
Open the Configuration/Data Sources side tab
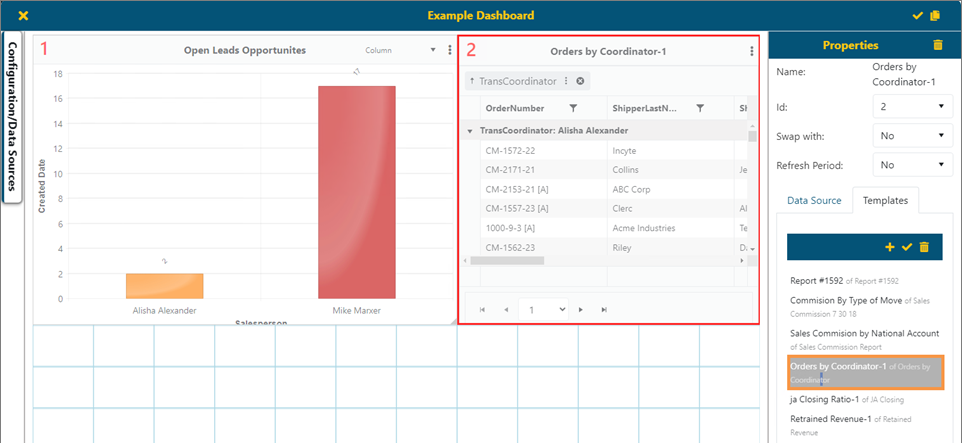pyautogui.click(x=12, y=117)
